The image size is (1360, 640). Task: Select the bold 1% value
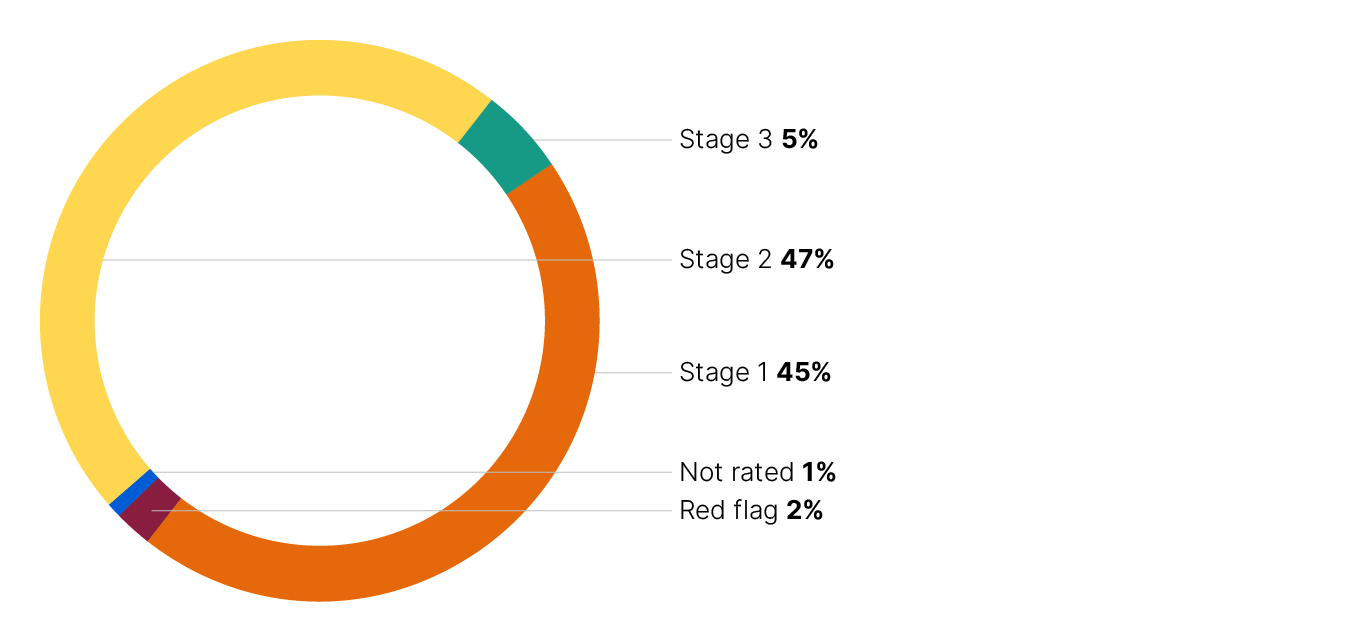tap(818, 472)
